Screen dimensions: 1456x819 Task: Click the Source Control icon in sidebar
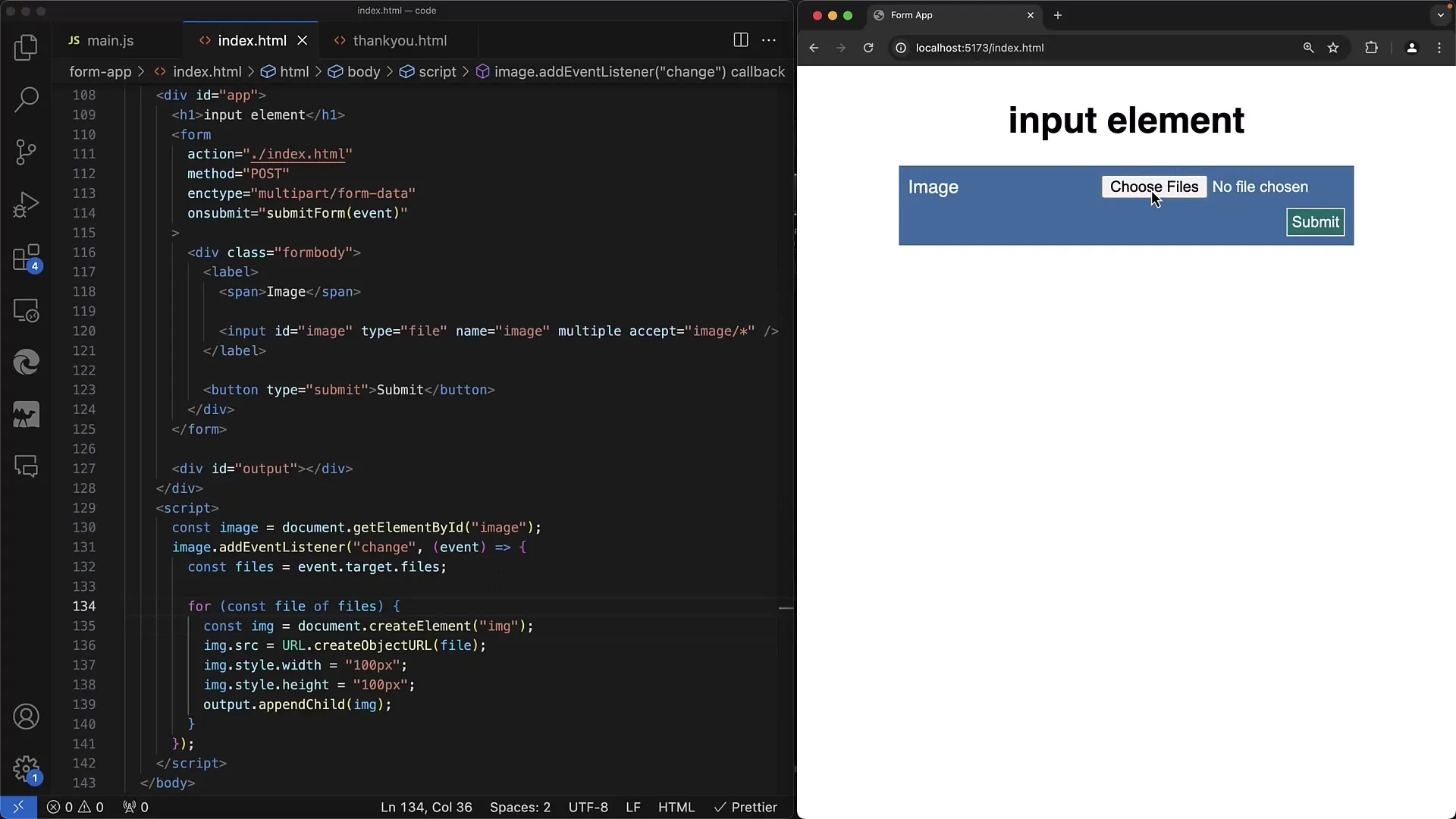[x=27, y=151]
